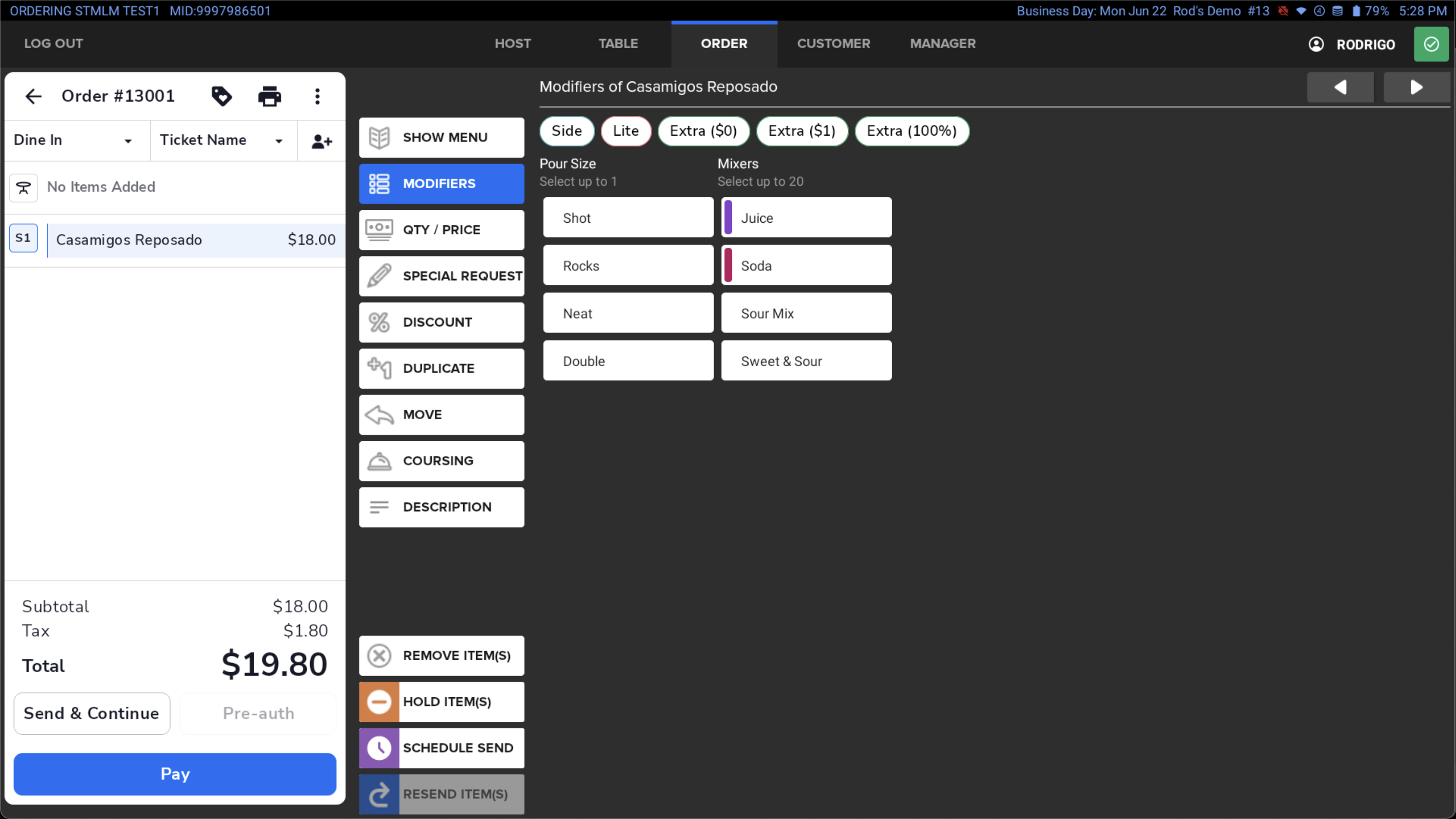Open the Ticket Name dropdown
1456x819 pixels.
(x=223, y=141)
